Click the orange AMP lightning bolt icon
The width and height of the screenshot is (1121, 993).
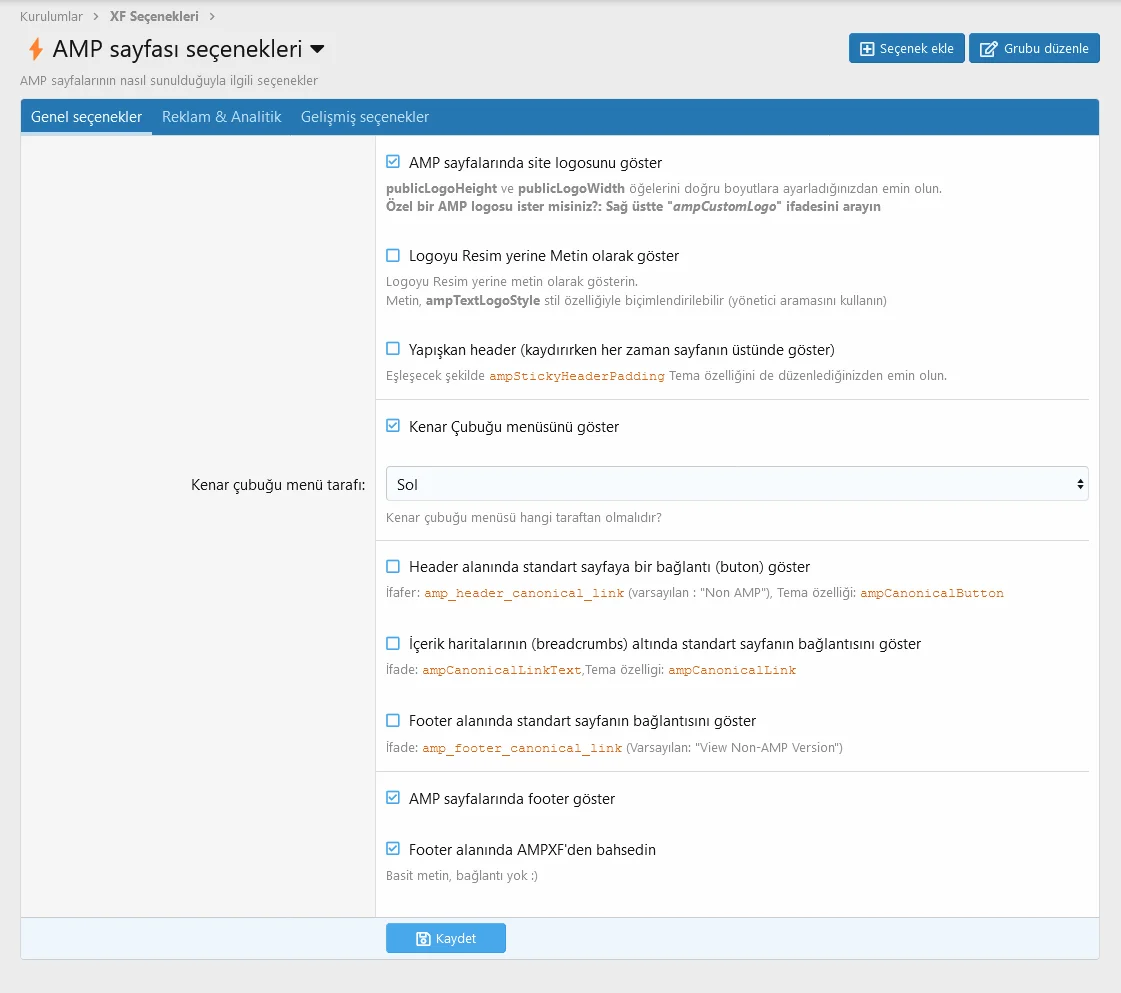[x=35, y=49]
